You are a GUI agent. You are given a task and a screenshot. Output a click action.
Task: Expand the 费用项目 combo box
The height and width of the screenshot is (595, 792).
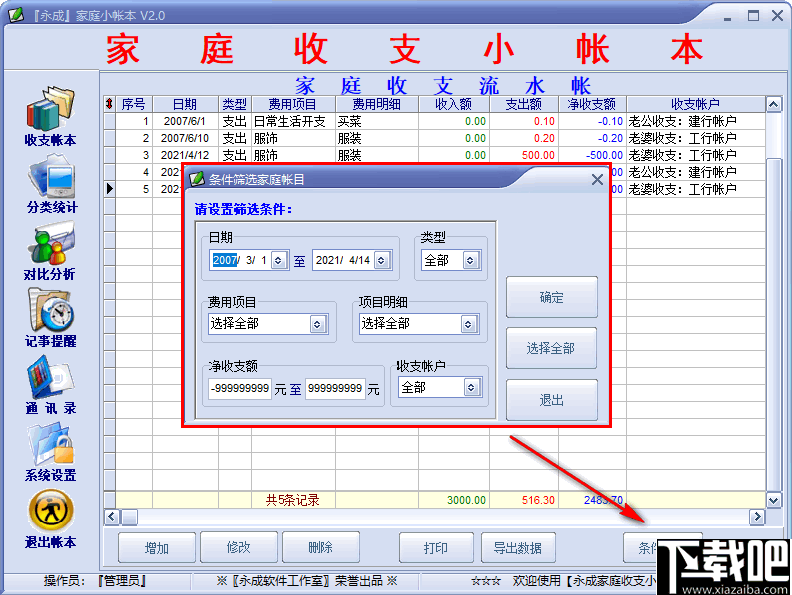[x=317, y=324]
